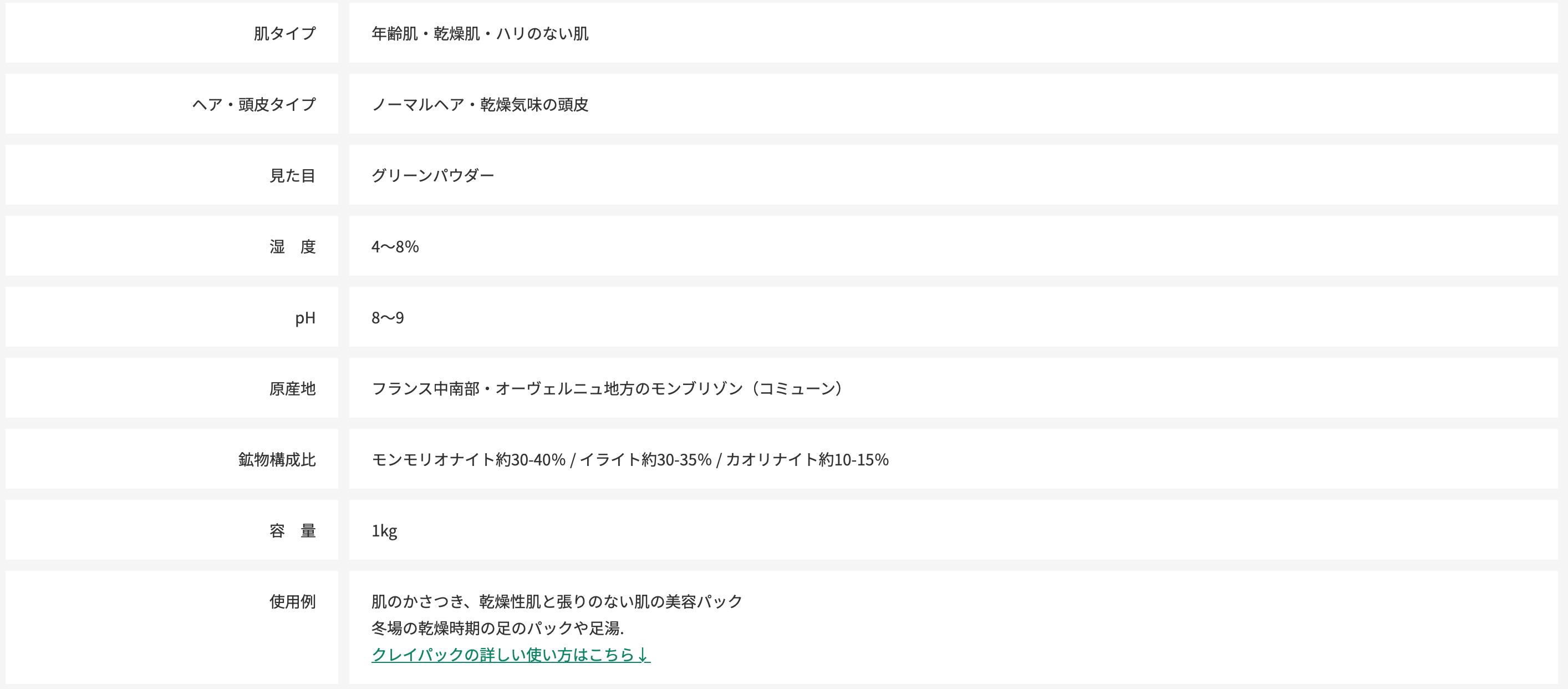
Task: Click the 肌のかさつき beauty pack usage line
Action: click(557, 602)
